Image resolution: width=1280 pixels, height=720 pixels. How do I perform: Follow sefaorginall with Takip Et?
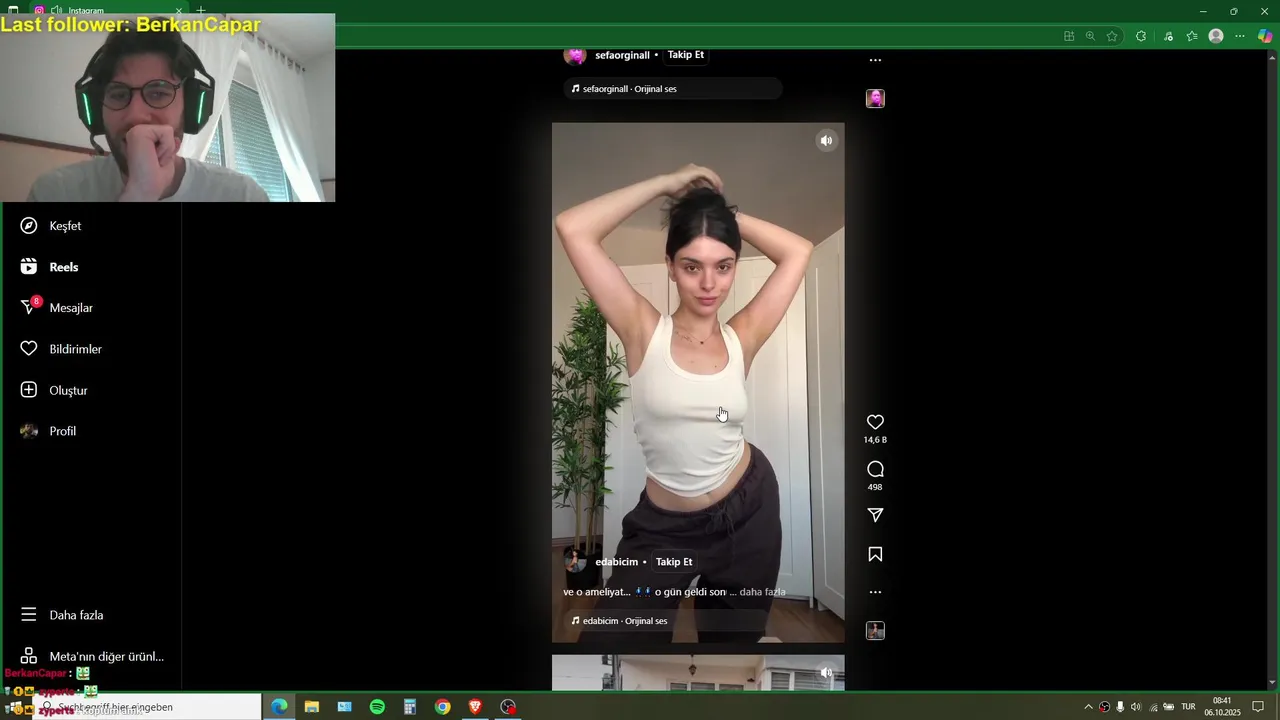(x=686, y=55)
